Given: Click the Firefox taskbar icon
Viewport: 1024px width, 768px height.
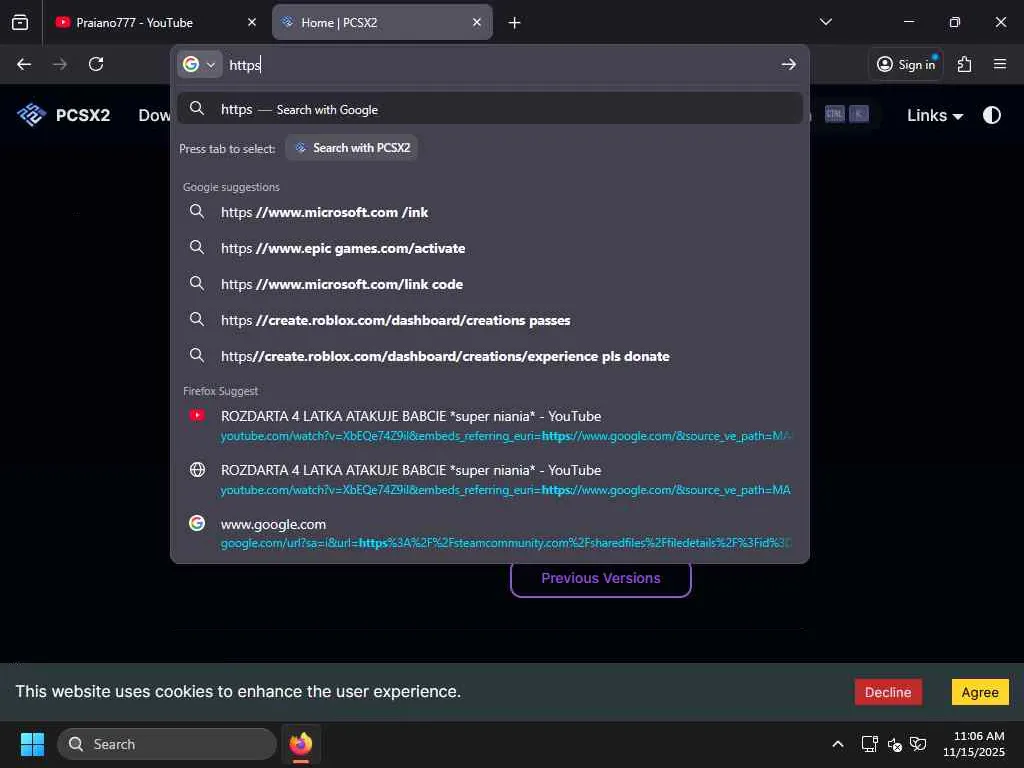Looking at the screenshot, I should click(x=300, y=744).
